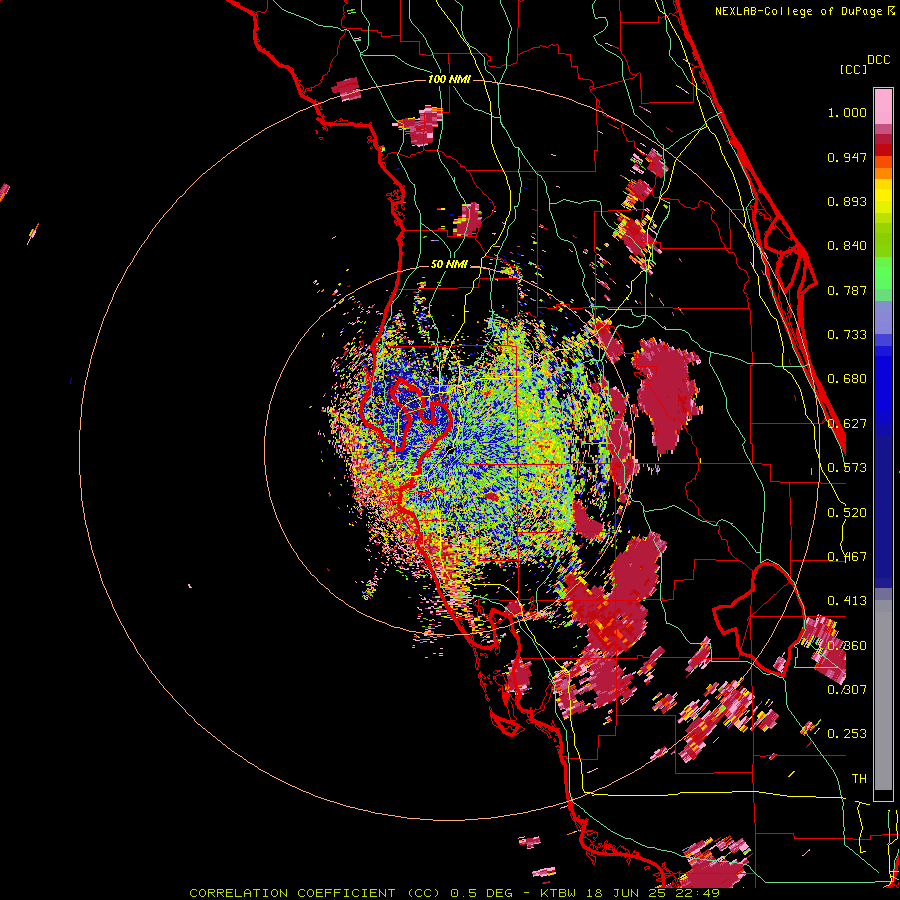Select the DCC label above the color scale
The image size is (900, 900).
878,60
